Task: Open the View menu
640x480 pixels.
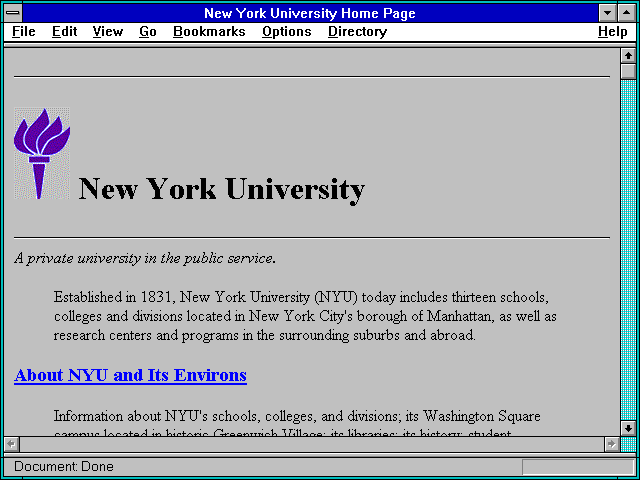Action: pyautogui.click(x=108, y=32)
